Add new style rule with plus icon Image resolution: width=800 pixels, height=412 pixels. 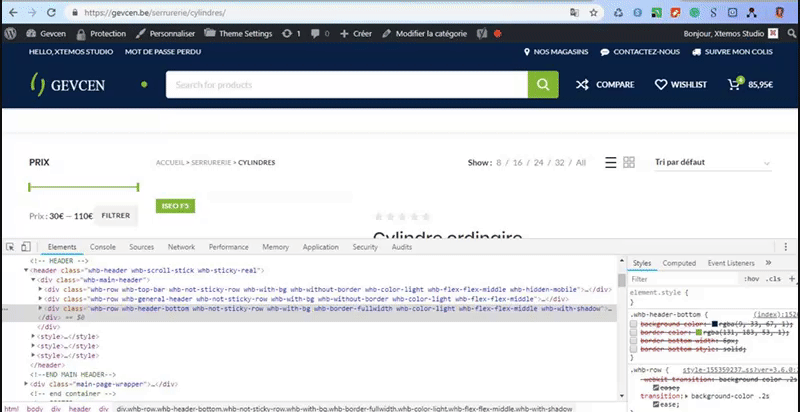tap(792, 278)
